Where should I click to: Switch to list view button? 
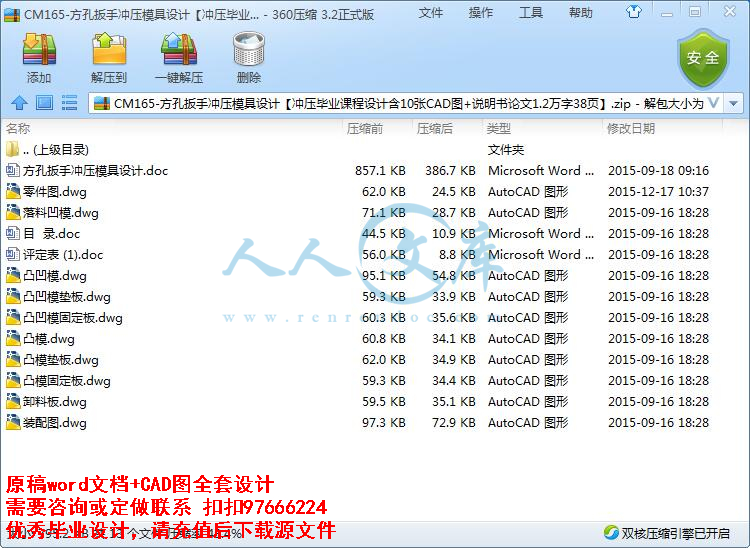coord(69,103)
